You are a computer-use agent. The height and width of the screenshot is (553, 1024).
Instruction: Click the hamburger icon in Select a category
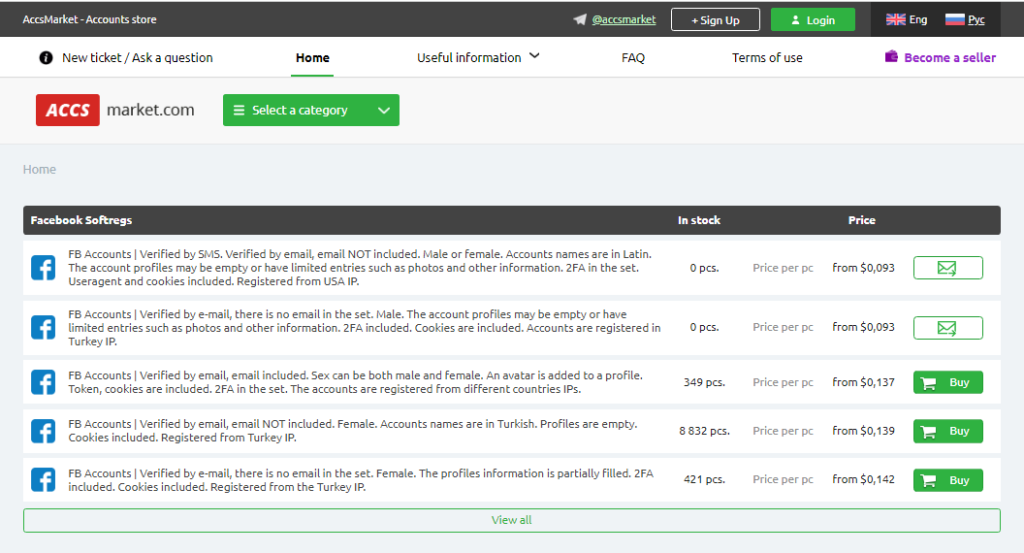click(x=239, y=110)
